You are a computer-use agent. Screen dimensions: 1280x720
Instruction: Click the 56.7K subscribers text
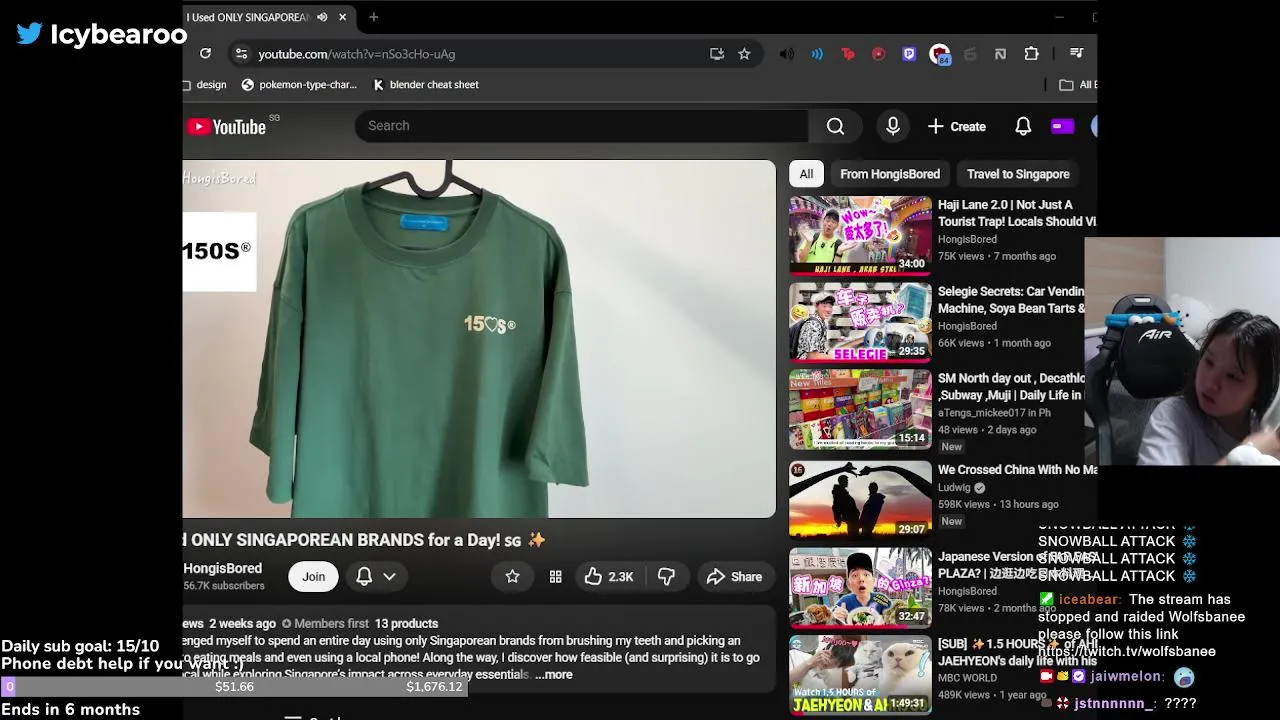pyautogui.click(x=224, y=586)
